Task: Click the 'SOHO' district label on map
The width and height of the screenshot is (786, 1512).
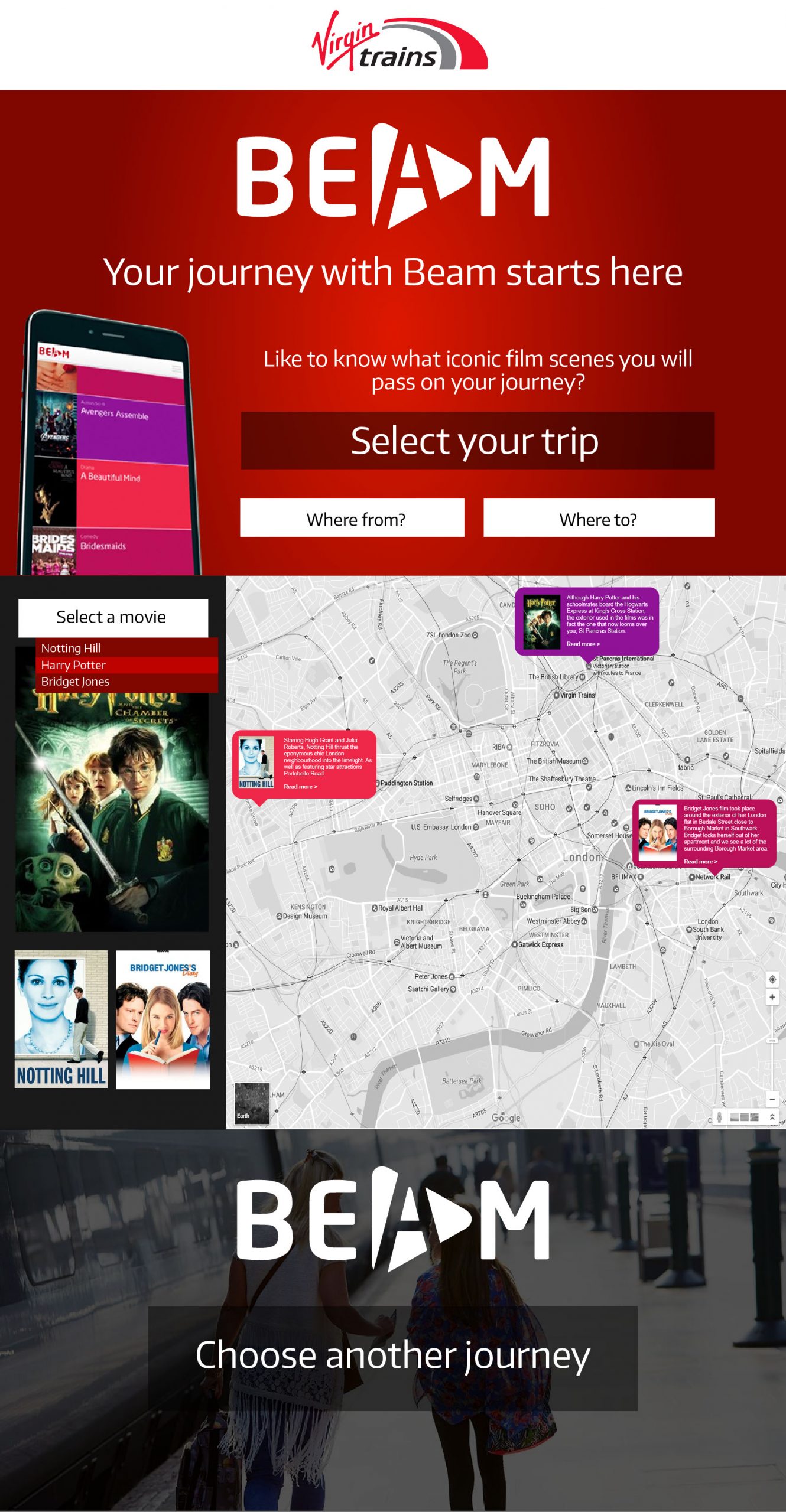Action: (x=545, y=807)
